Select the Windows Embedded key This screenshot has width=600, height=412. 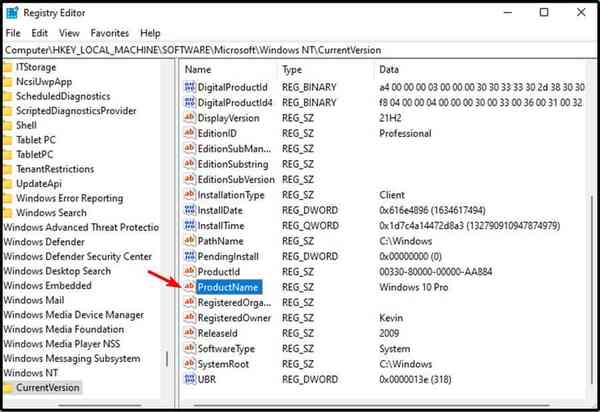tap(47, 285)
